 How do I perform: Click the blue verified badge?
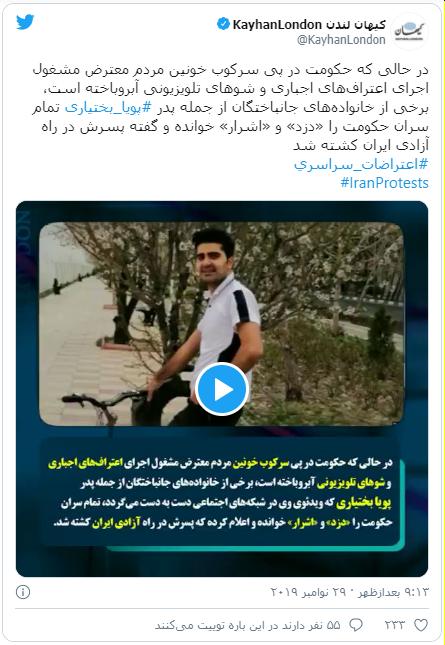[223, 24]
